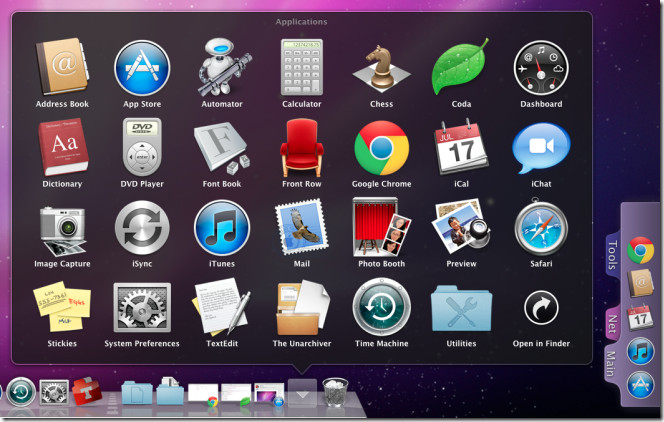
Task: Open Image Capture
Action: pos(63,231)
